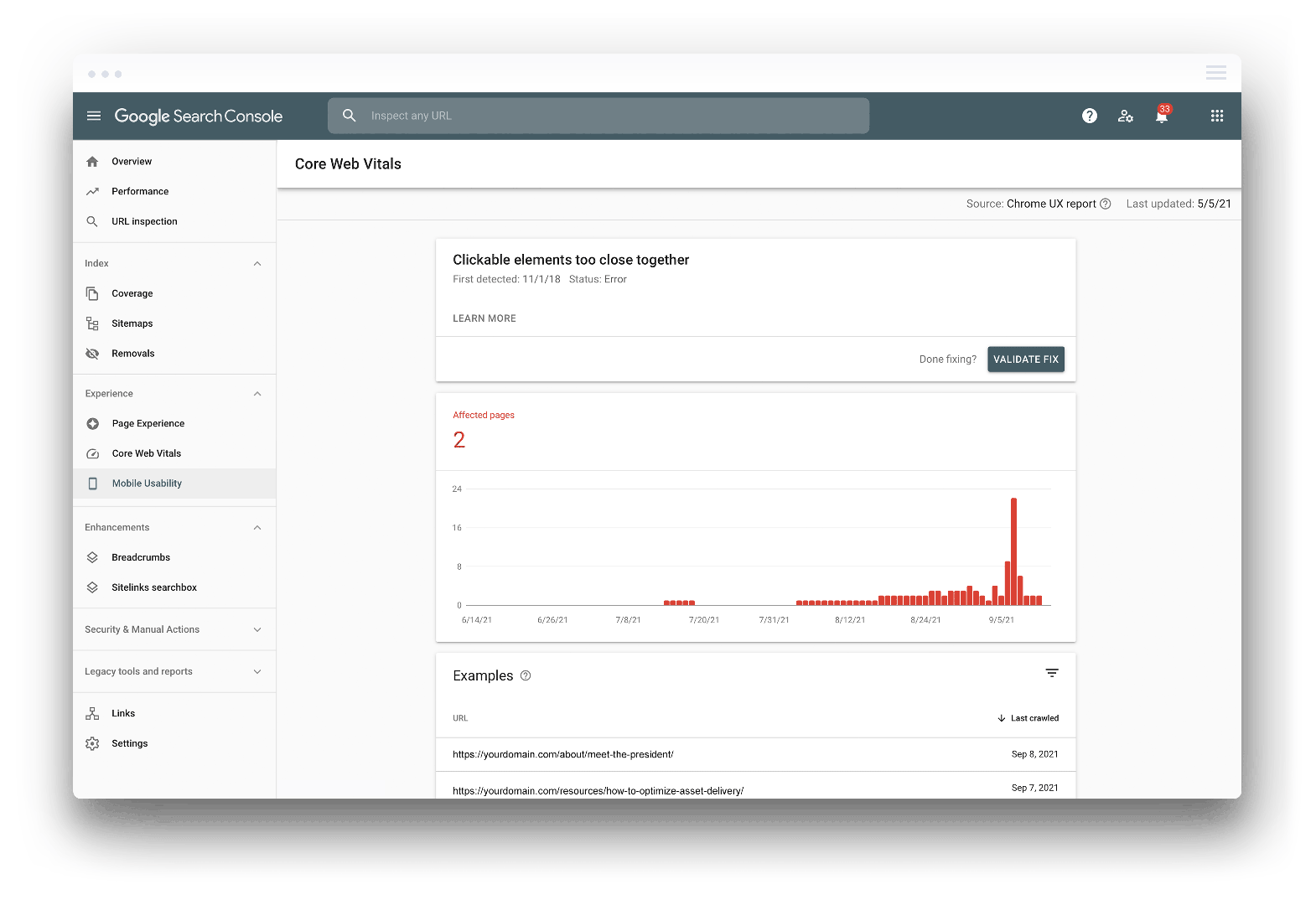Image resolution: width=1316 pixels, height=900 pixels.
Task: Click the Sitelinks searchbox layers icon
Action: tap(92, 587)
